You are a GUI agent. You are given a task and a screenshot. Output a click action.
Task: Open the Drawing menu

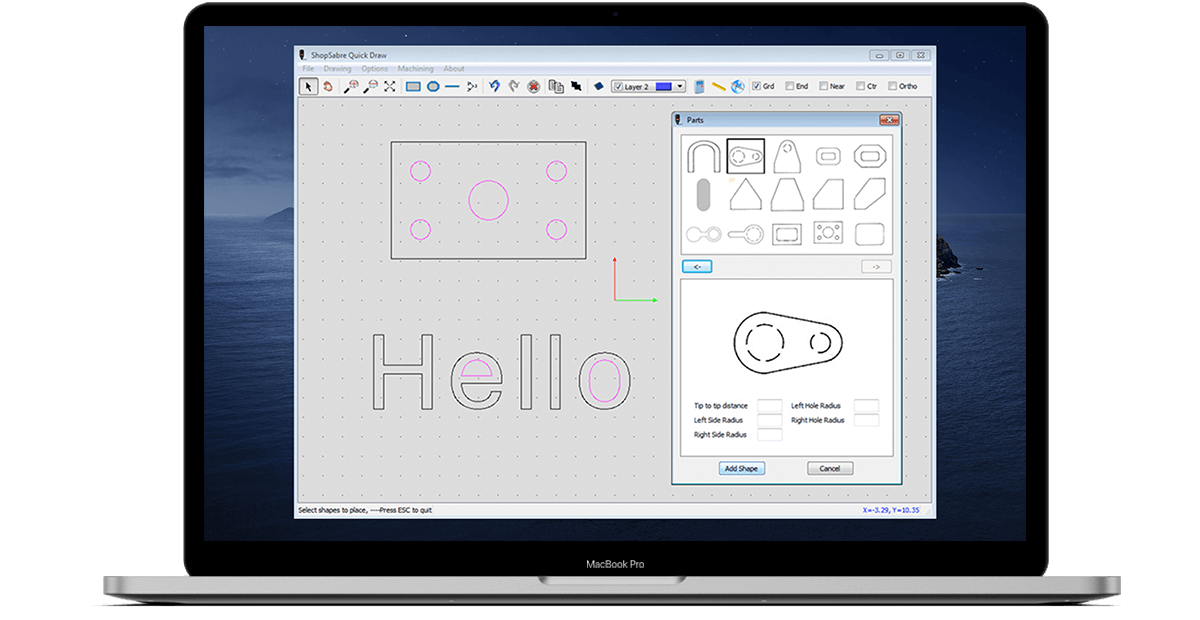pos(337,69)
